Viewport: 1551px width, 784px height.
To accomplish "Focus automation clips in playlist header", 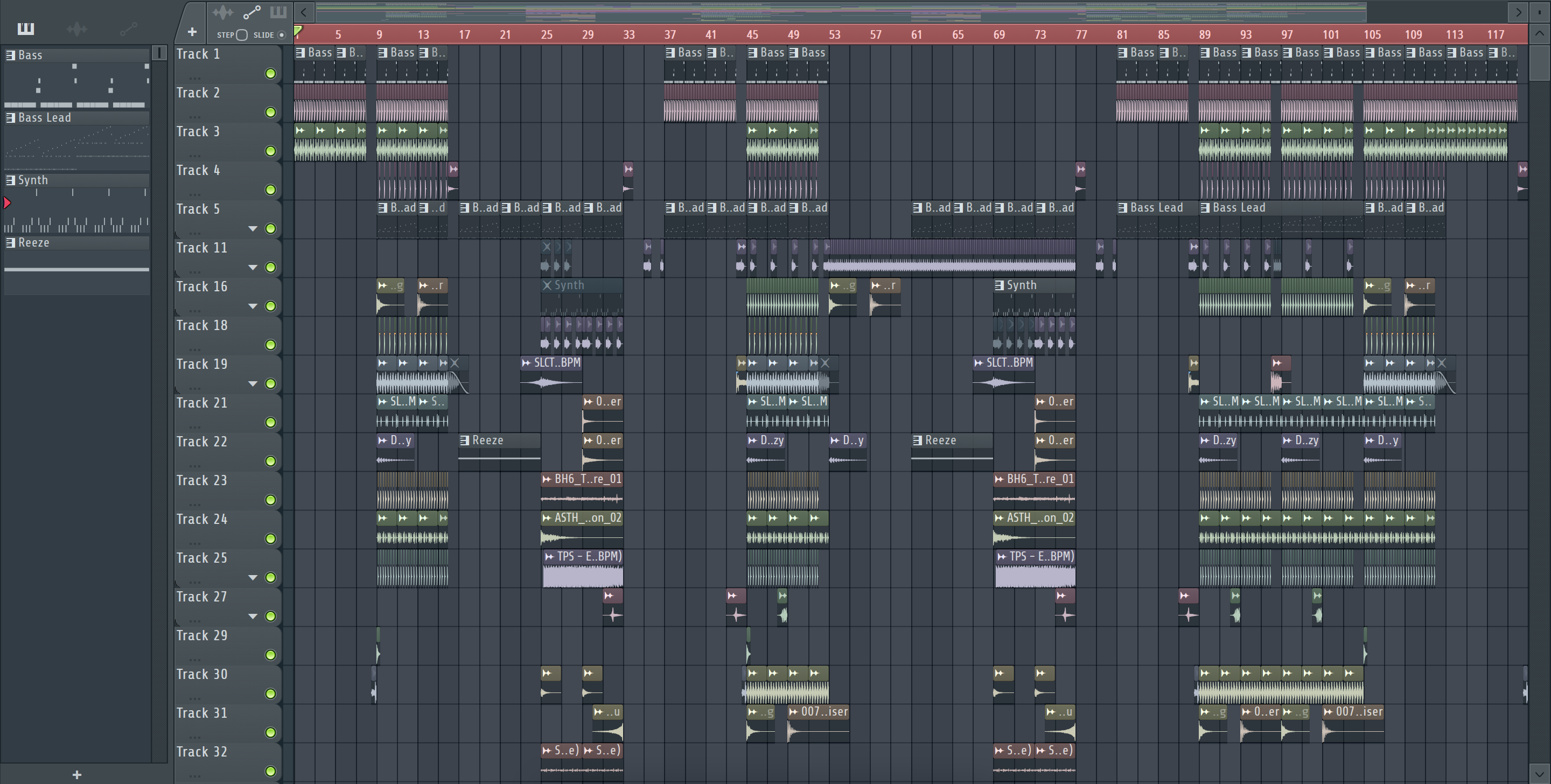I will click(x=251, y=12).
